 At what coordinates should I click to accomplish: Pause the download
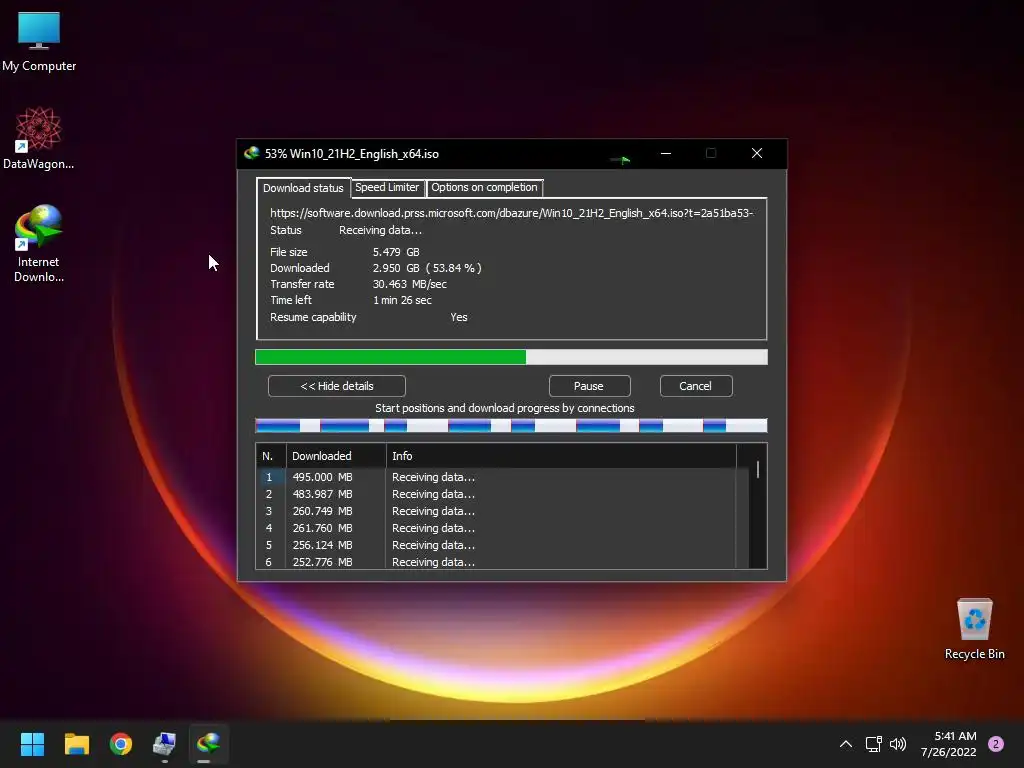click(x=589, y=386)
